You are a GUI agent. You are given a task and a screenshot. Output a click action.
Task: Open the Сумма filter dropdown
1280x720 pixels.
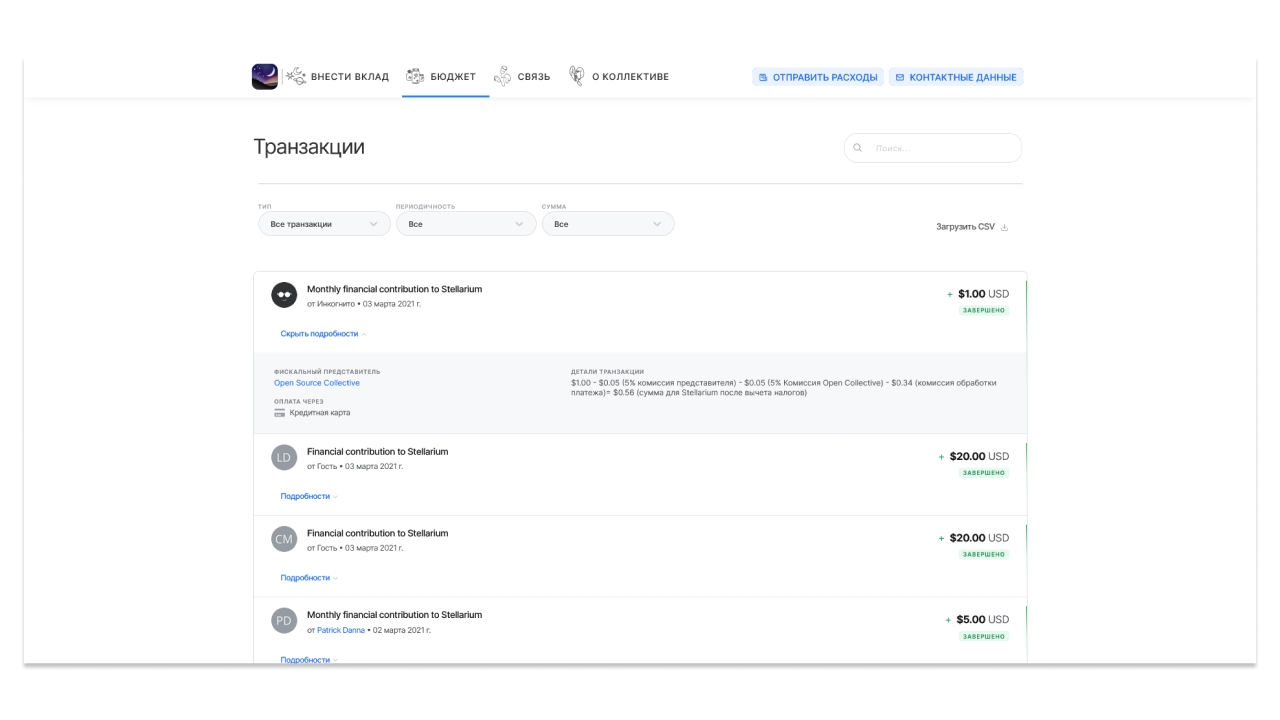[607, 224]
